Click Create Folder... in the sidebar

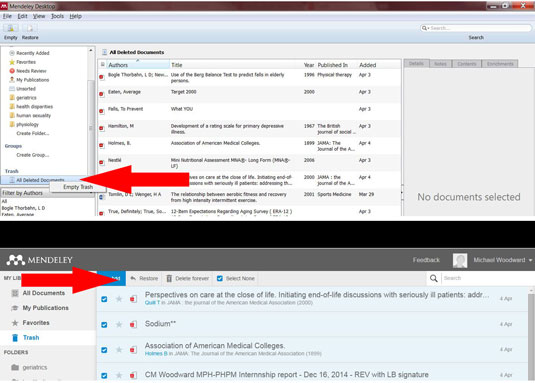point(33,133)
